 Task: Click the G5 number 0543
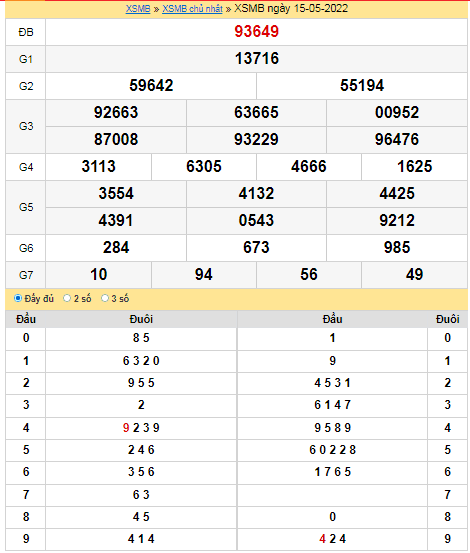click(x=256, y=220)
